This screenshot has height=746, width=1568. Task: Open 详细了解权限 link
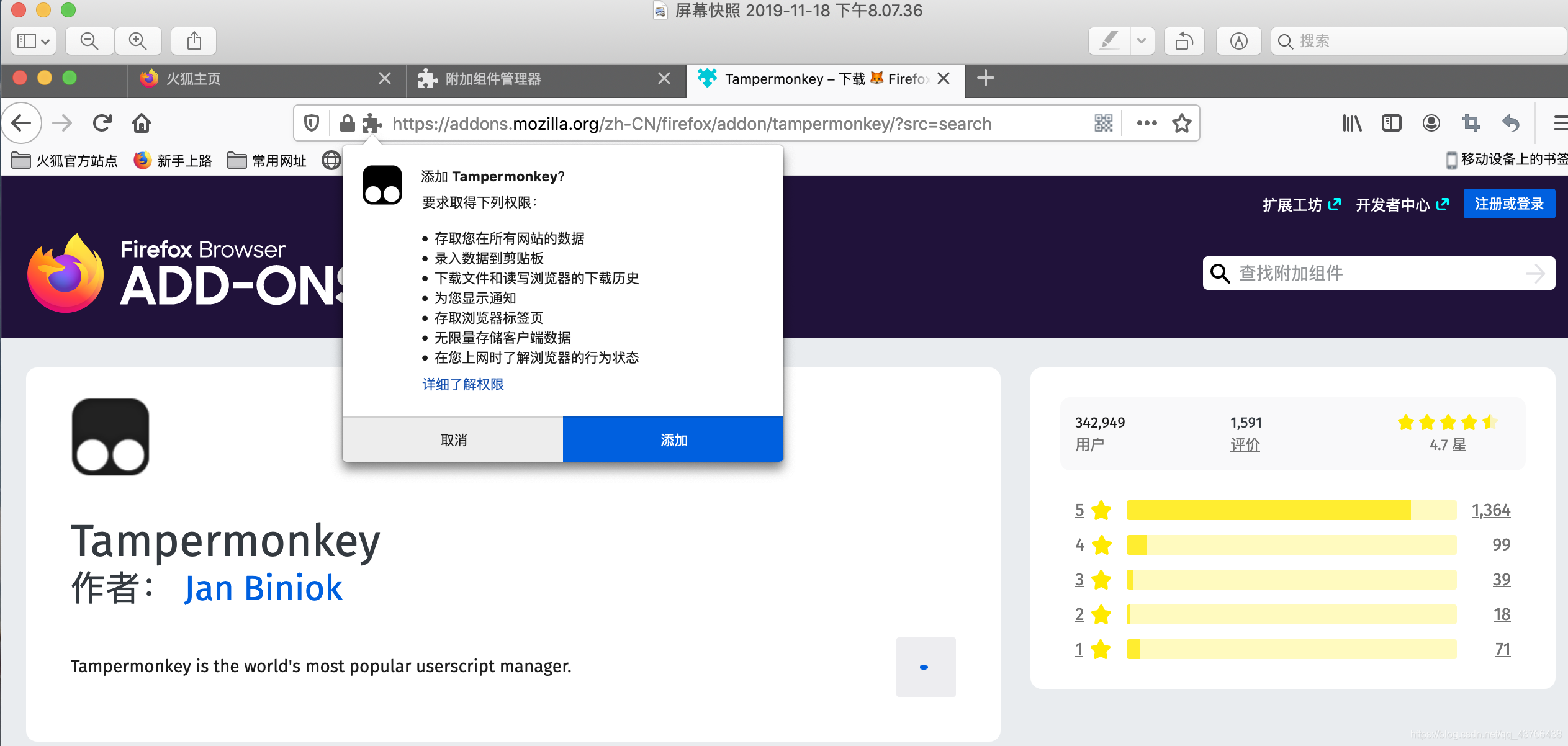(462, 385)
